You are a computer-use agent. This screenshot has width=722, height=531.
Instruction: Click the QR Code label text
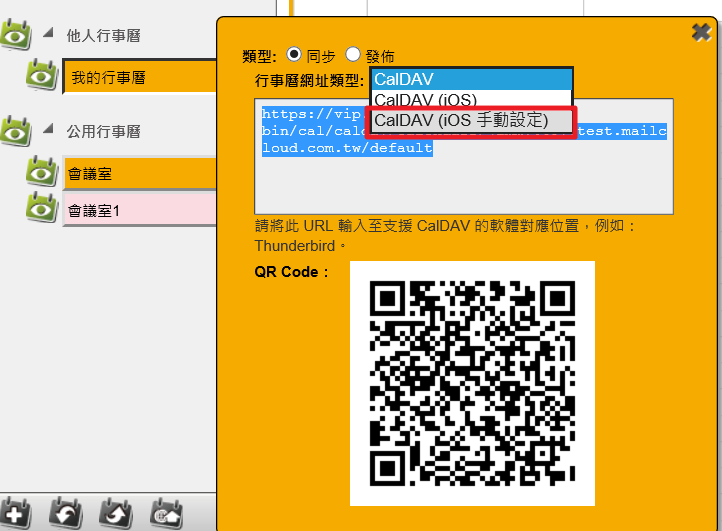point(291,272)
